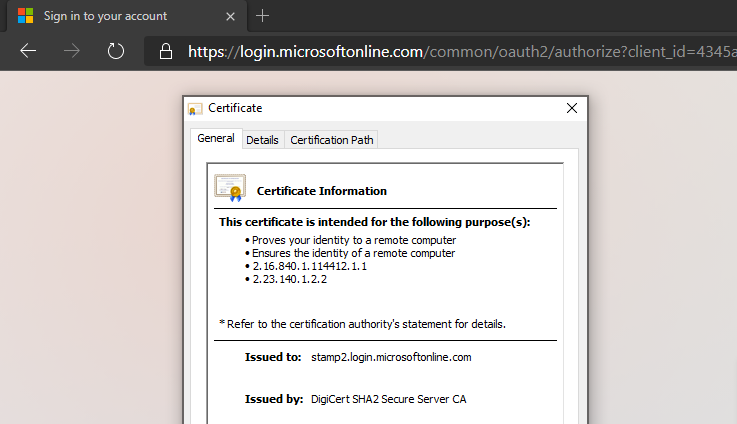Click 'Refer to the certification authority's statement' note
Image resolution: width=737 pixels, height=424 pixels.
click(x=362, y=324)
